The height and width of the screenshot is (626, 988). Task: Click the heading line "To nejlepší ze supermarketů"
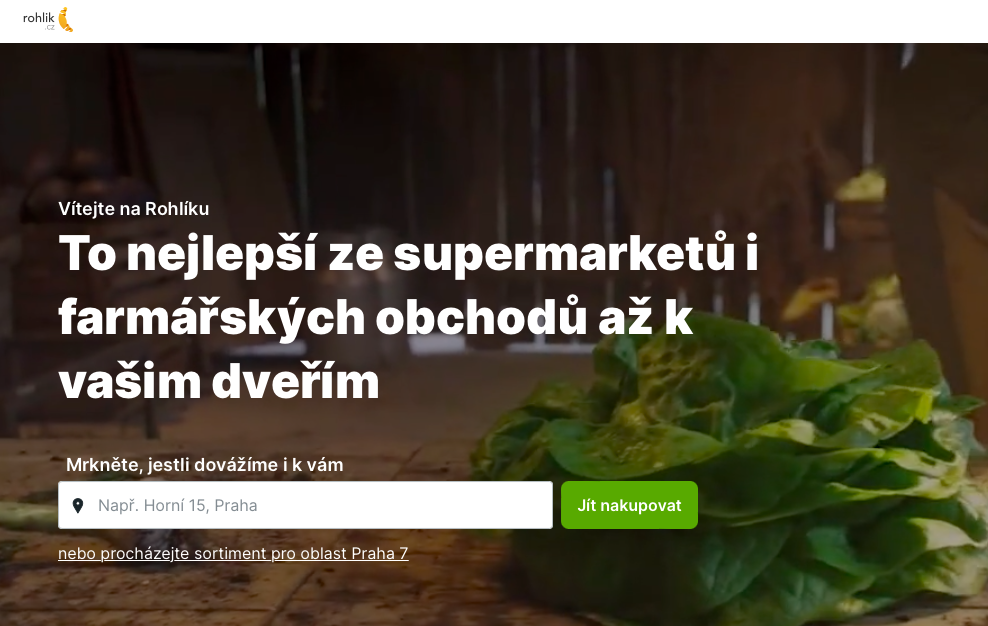[x=396, y=253]
